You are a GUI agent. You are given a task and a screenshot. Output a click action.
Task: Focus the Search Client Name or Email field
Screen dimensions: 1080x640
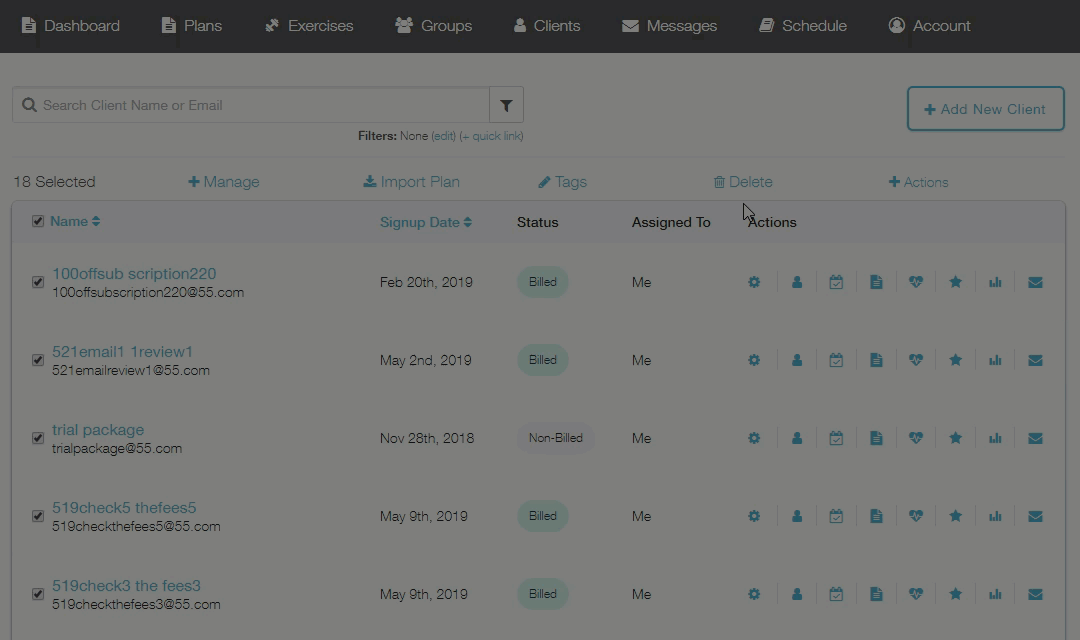pyautogui.click(x=260, y=105)
